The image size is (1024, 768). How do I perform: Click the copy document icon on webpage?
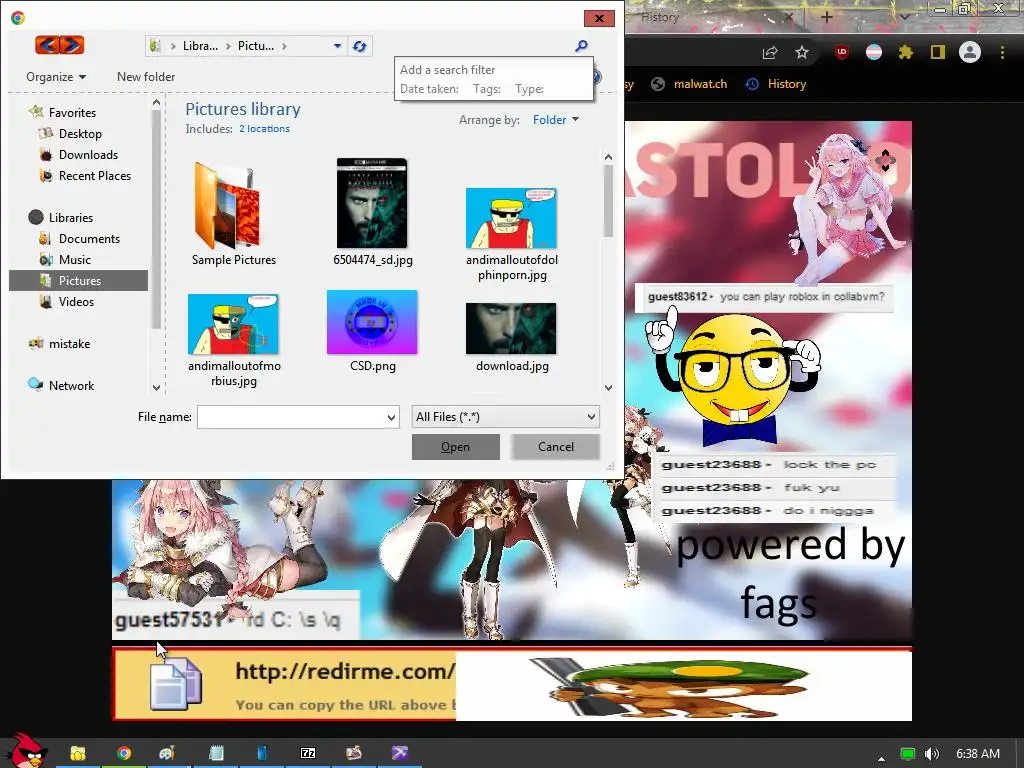(176, 684)
